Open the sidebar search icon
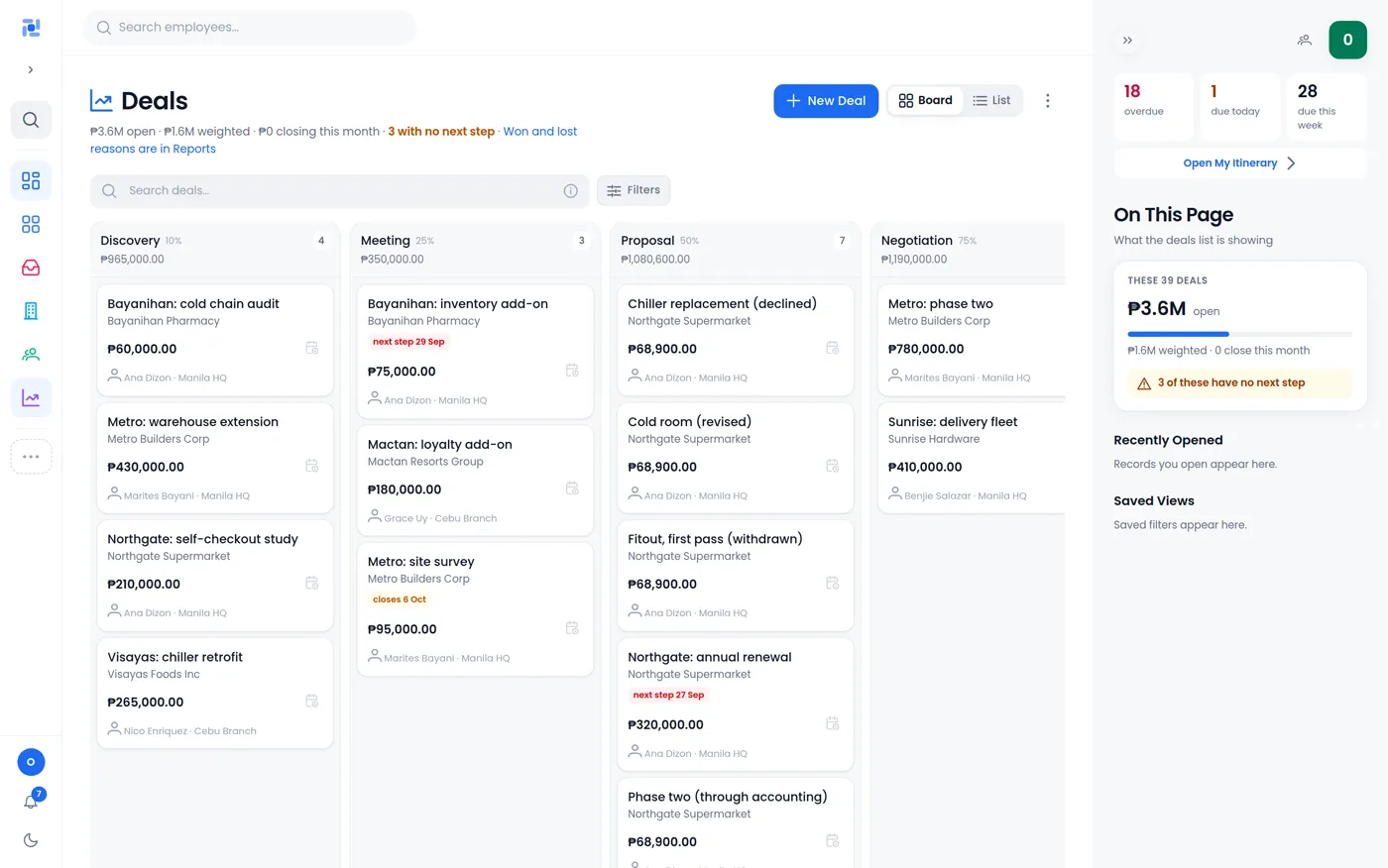 [31, 120]
